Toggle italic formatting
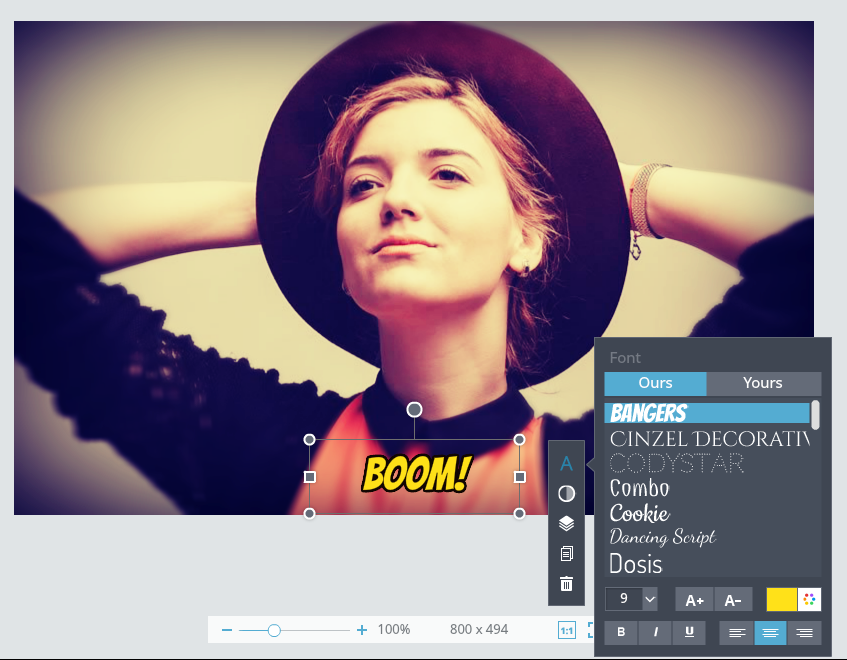The width and height of the screenshot is (847, 660). (655, 632)
